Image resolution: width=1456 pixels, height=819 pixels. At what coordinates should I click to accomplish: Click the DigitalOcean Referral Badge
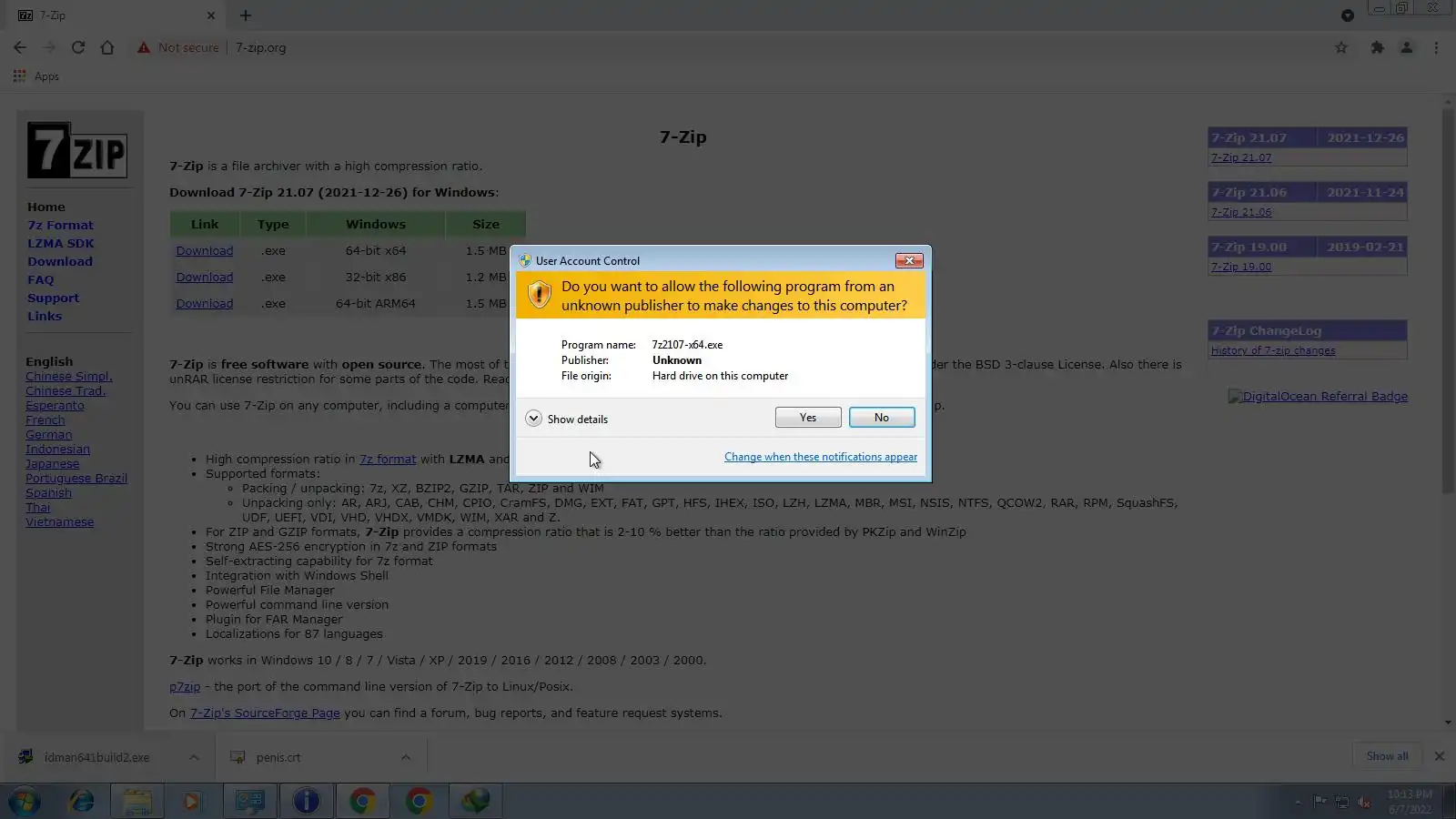point(1318,397)
